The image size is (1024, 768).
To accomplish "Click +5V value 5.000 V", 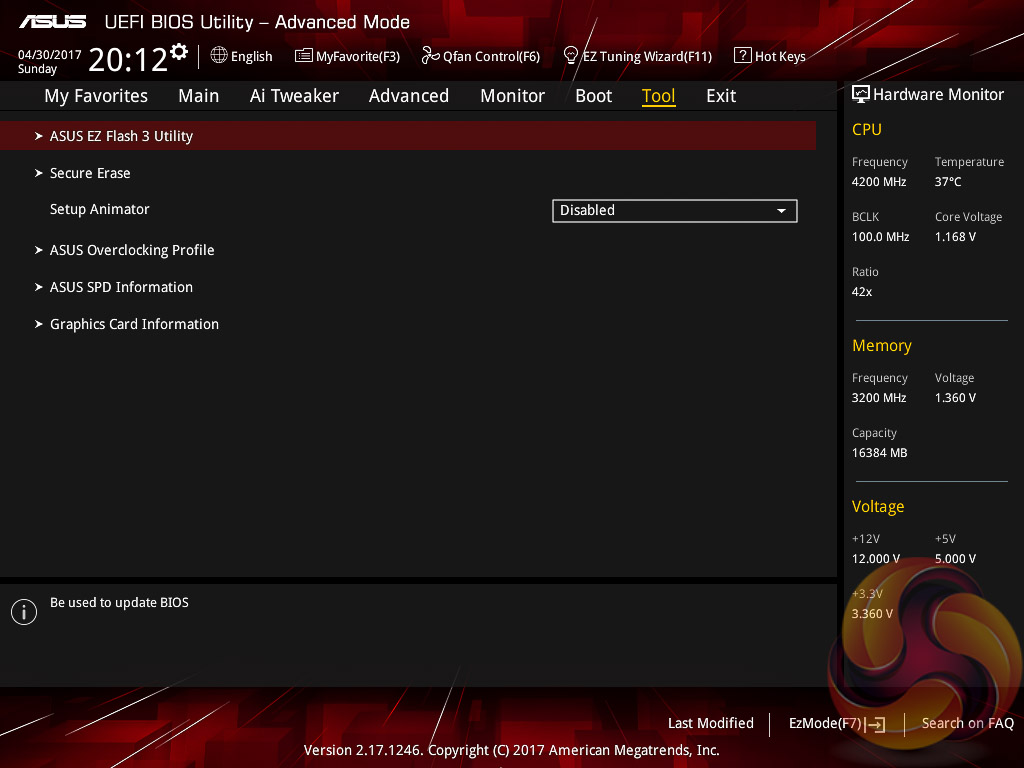I will click(955, 559).
